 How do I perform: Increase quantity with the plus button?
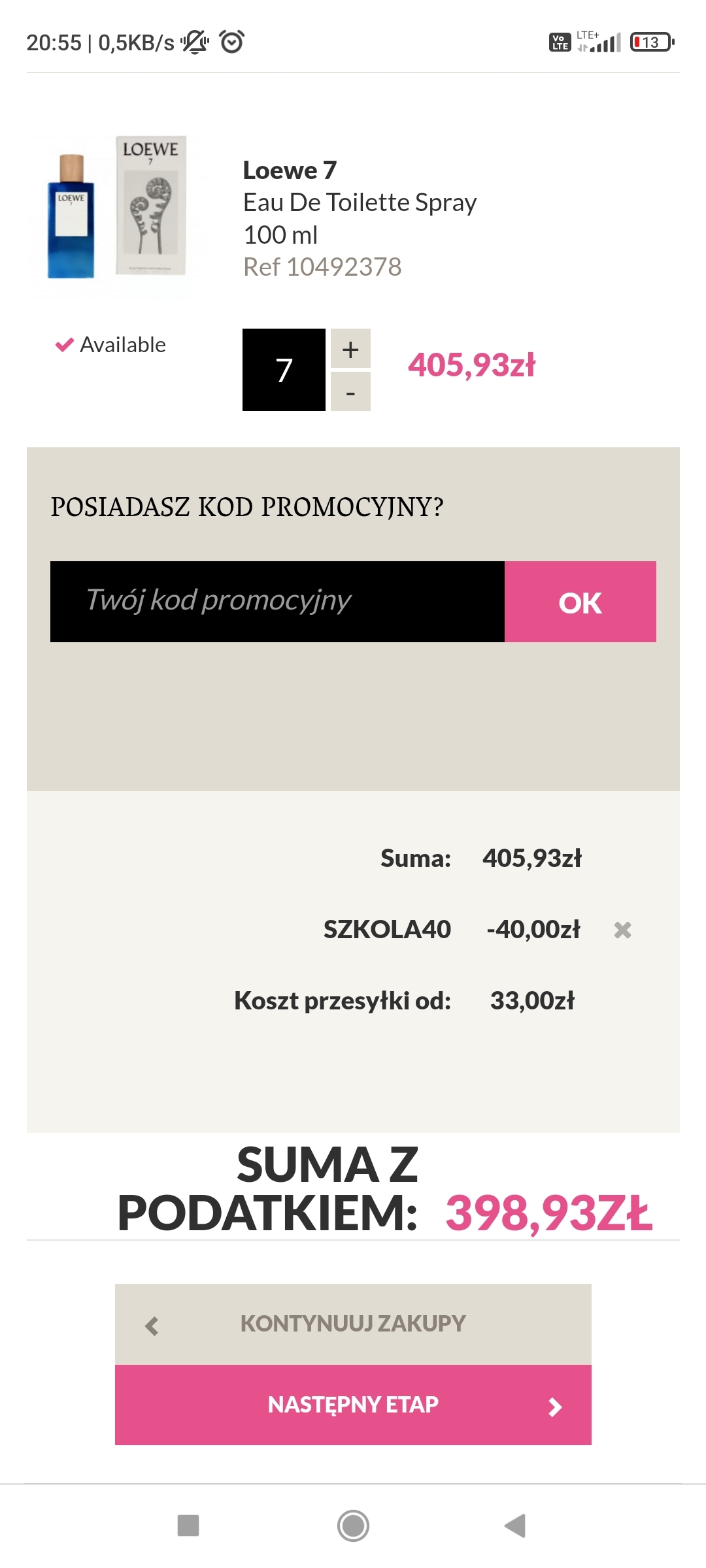[x=350, y=349]
